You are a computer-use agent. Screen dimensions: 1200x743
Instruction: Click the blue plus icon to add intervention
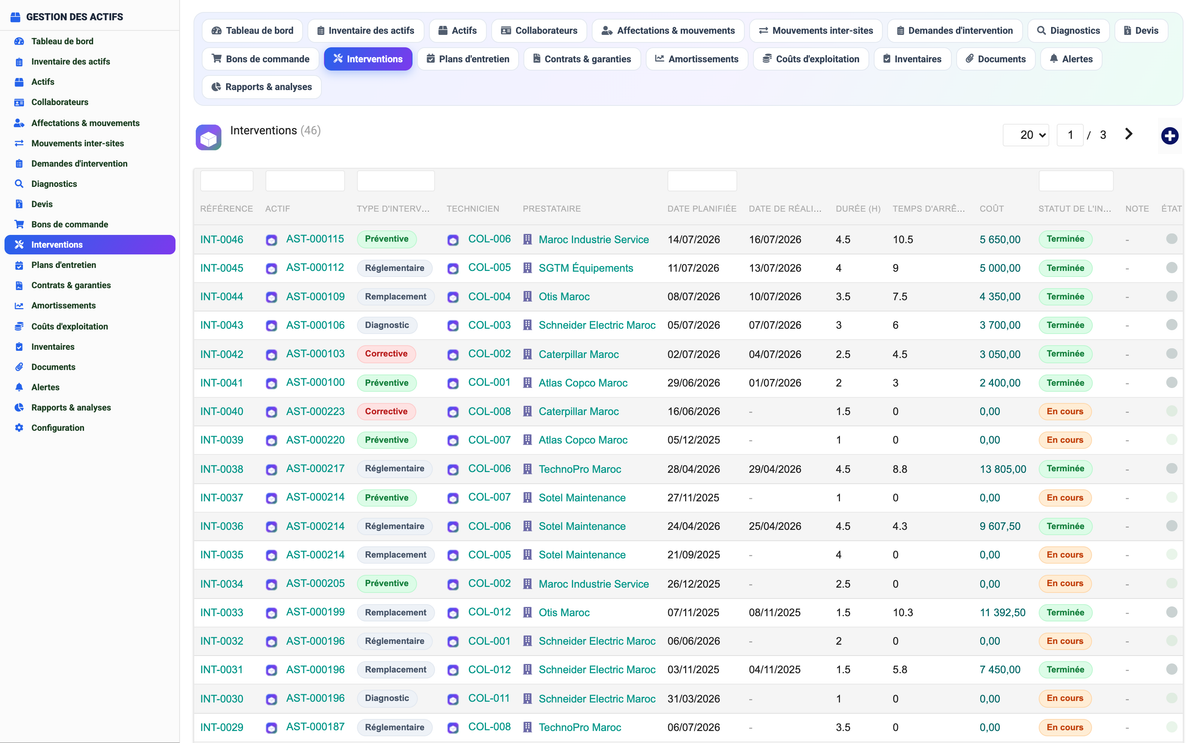[x=1169, y=136]
